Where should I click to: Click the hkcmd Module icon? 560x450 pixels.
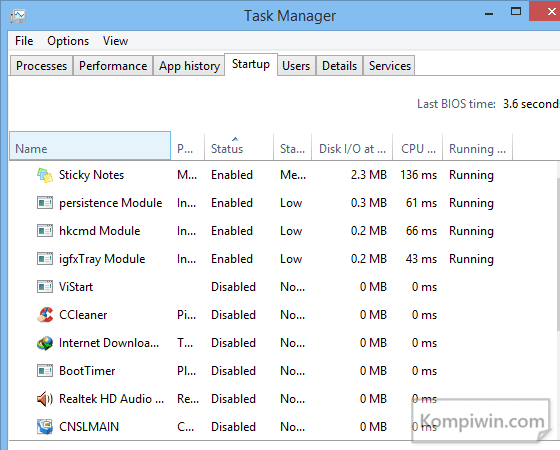45,231
